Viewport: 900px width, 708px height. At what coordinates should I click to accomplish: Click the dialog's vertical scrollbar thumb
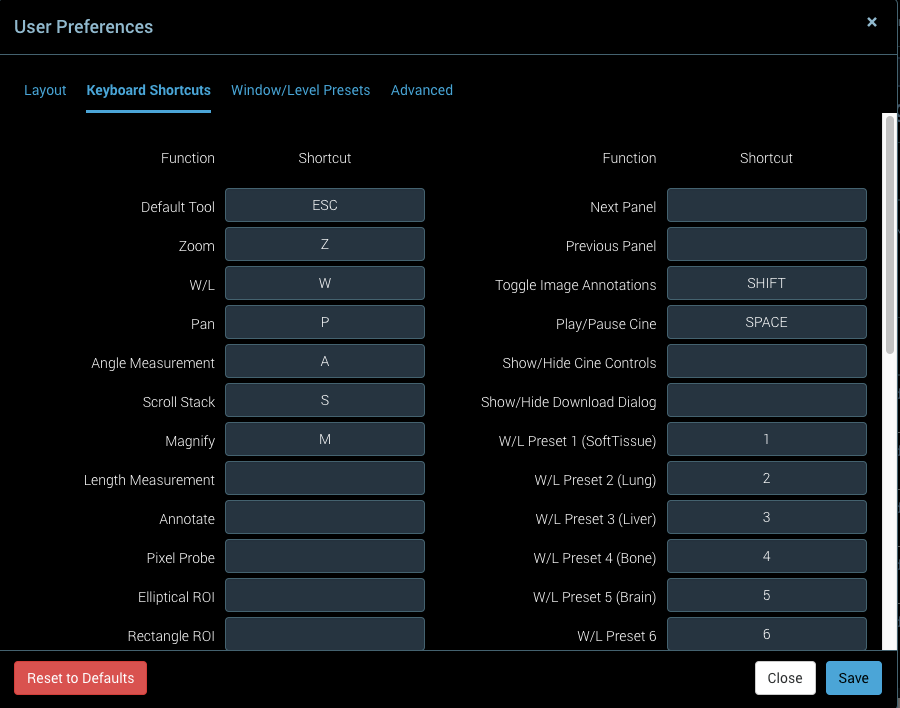tap(890, 235)
